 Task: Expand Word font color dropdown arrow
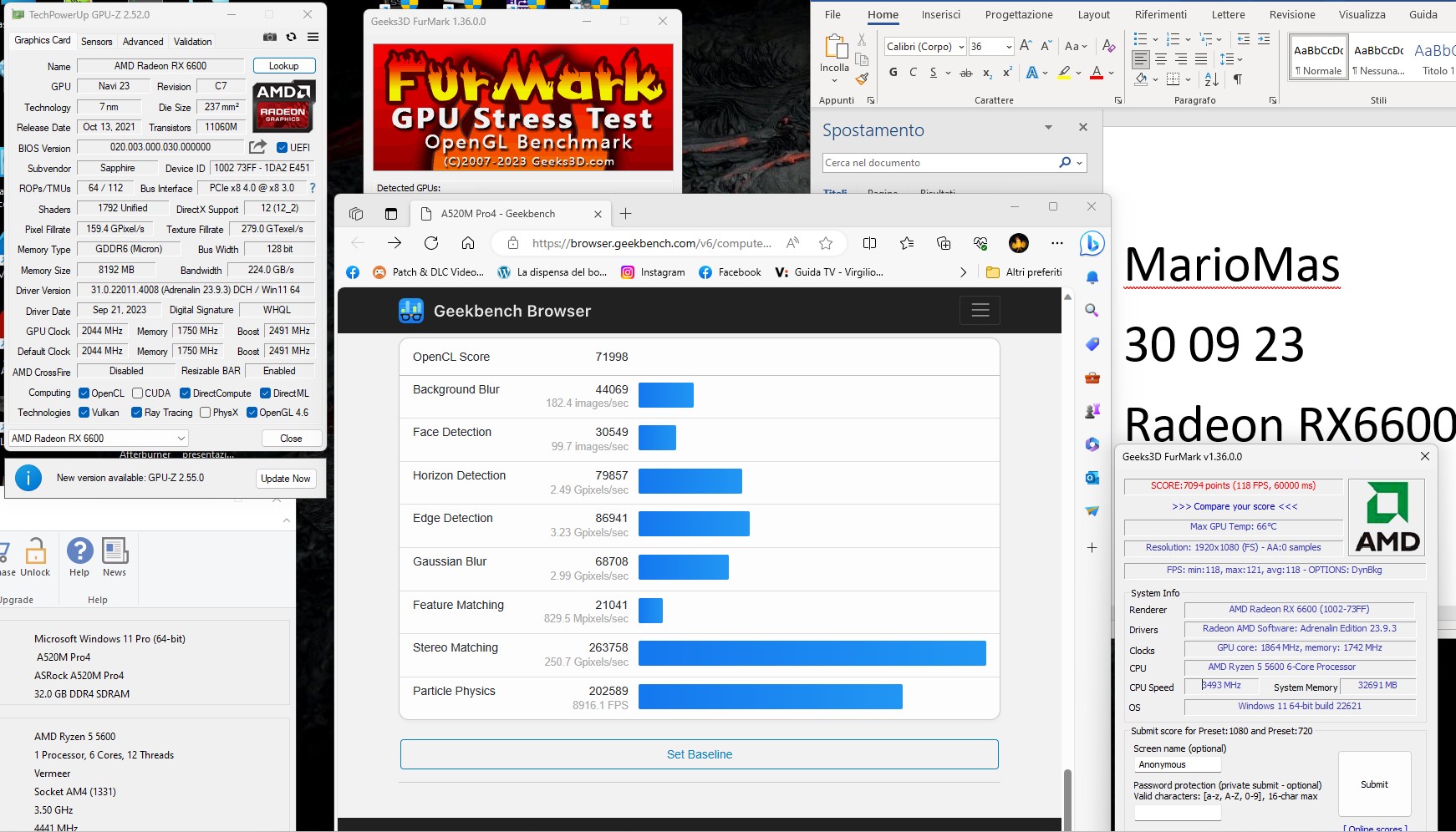1111,74
